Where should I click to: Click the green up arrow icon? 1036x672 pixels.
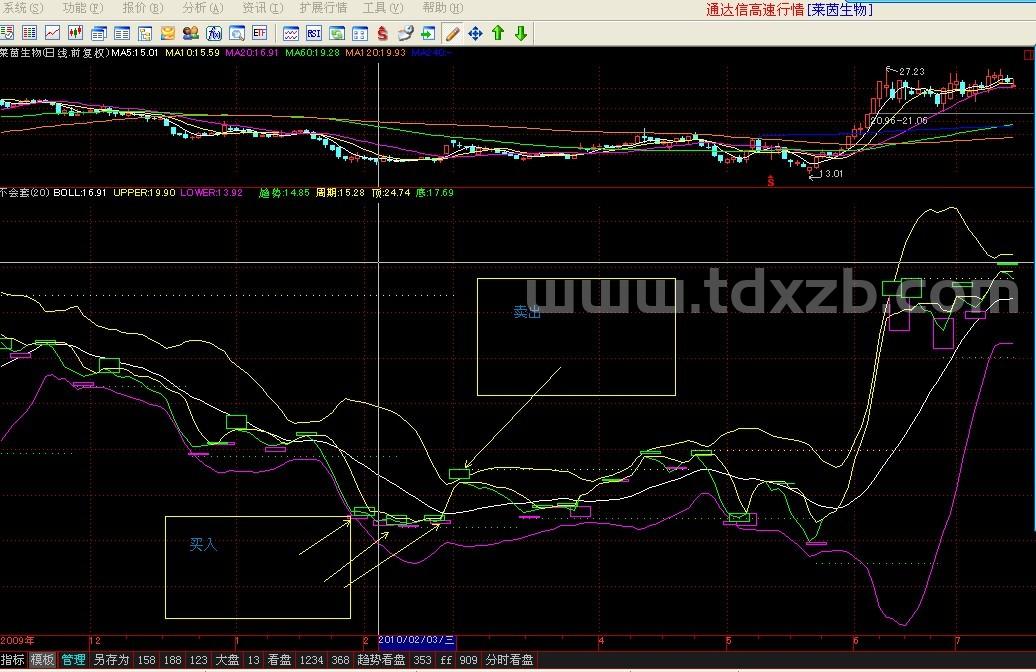498,32
